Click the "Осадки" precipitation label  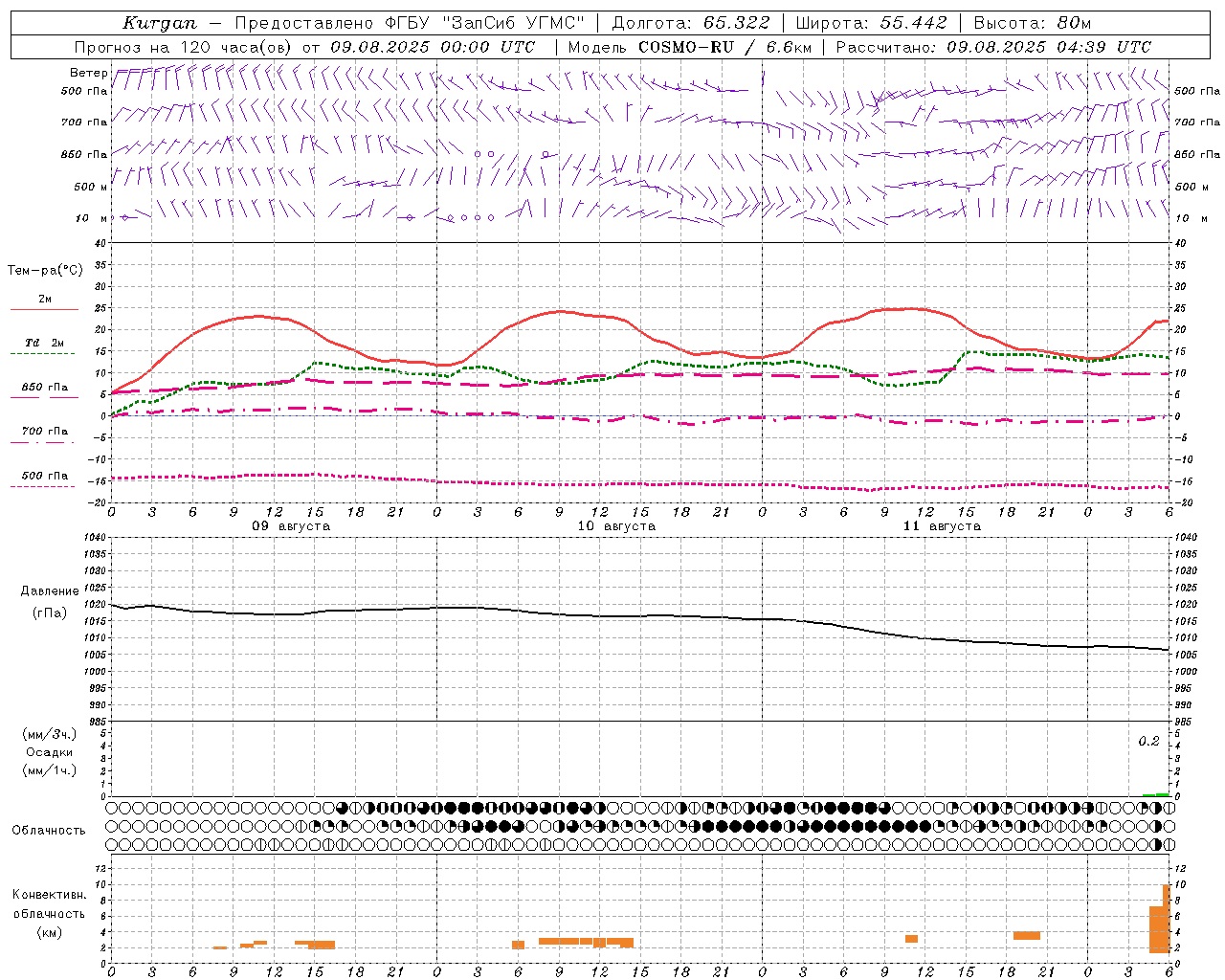50,752
